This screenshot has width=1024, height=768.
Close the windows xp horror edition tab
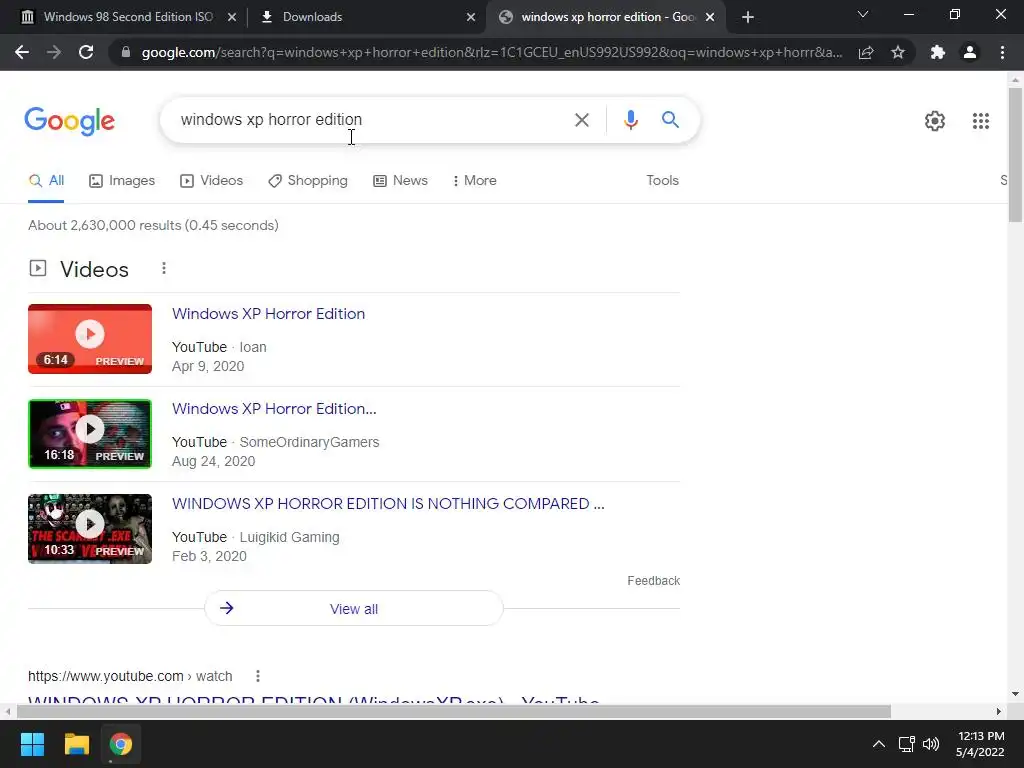coord(710,18)
